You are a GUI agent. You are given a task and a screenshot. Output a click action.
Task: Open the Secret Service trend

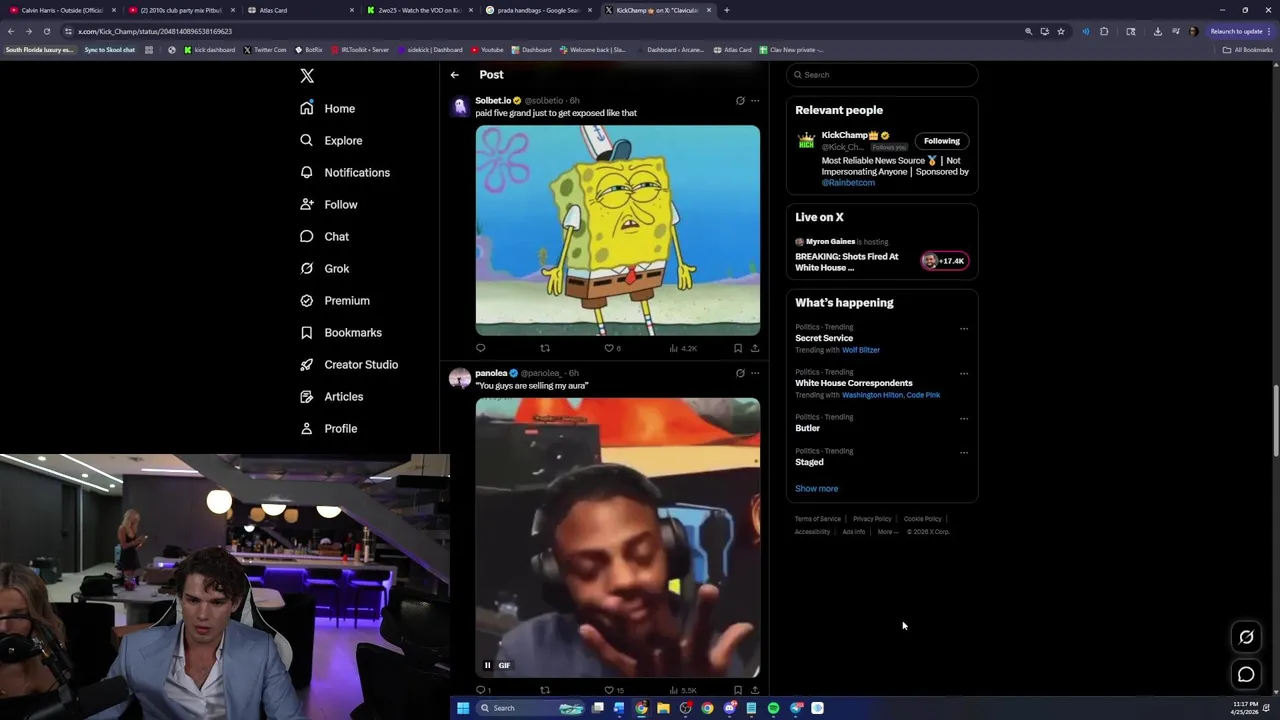point(824,338)
